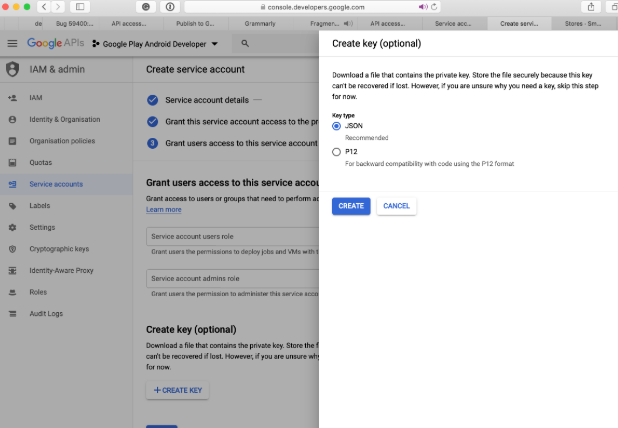The height and width of the screenshot is (428, 618).
Task: Click the Grammarly extension toolbar icon
Action: [x=146, y=7]
